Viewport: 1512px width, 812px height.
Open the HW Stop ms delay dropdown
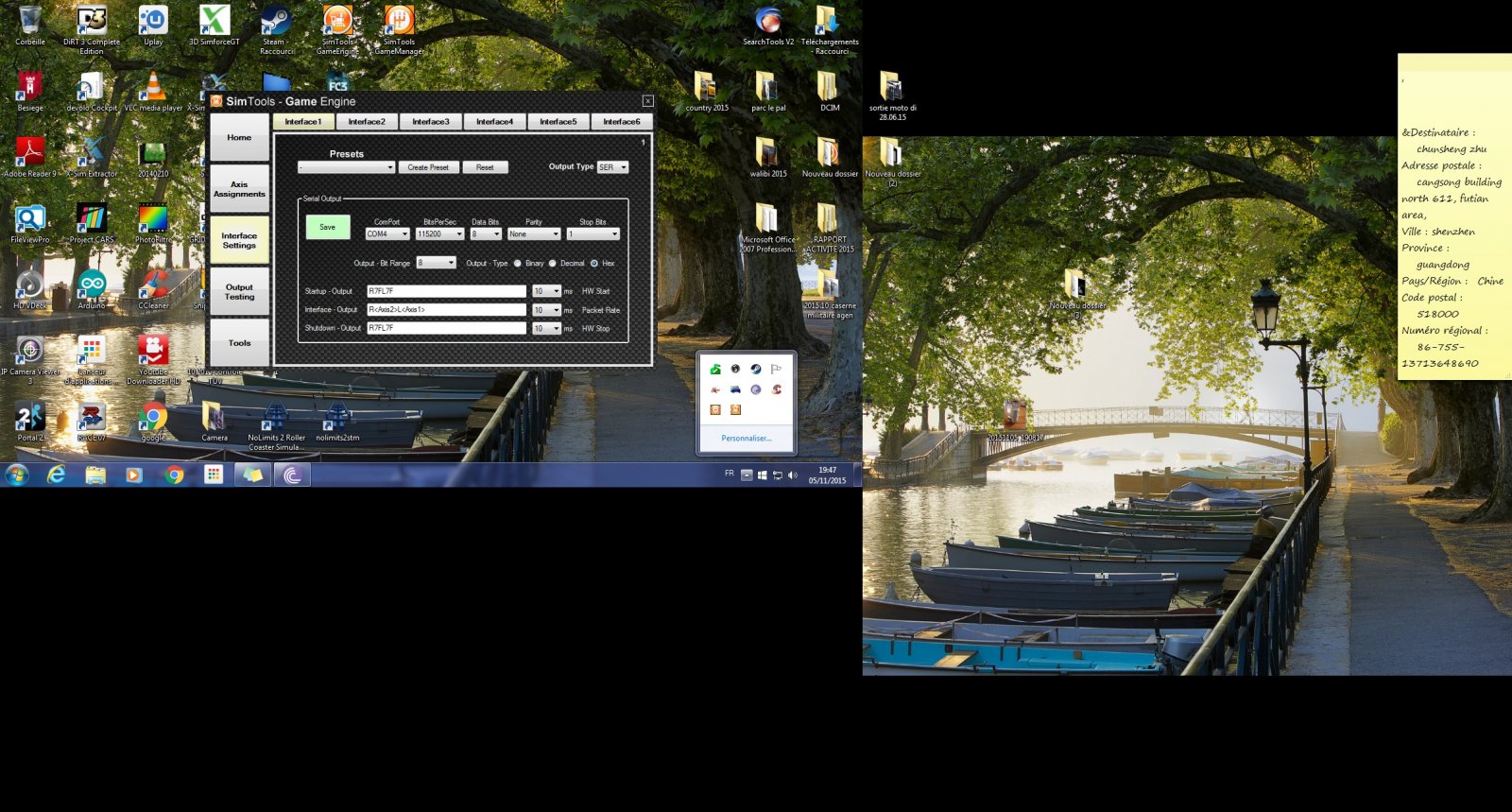click(x=546, y=329)
